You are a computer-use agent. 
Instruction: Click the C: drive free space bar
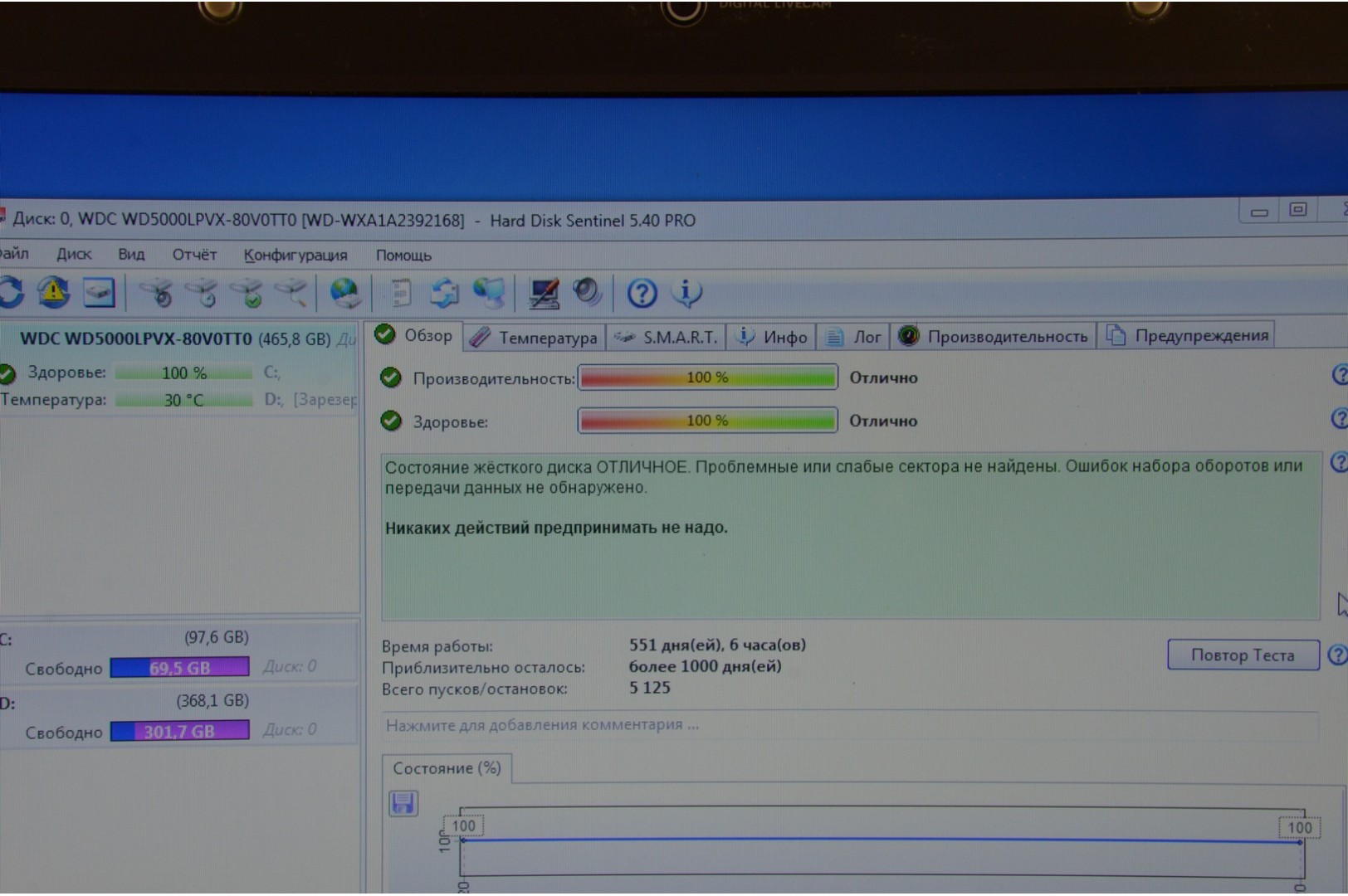click(179, 668)
